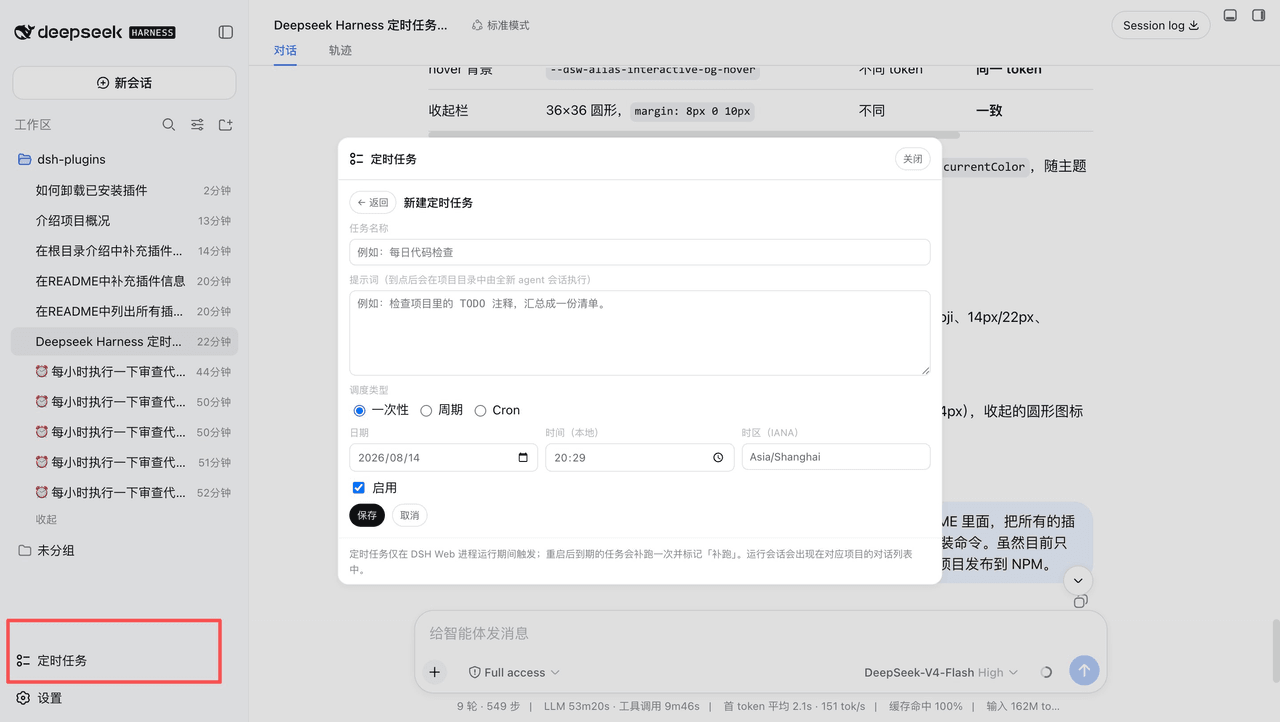Select Deepseek Harness 定时 conversation in sidebar
The image size is (1280, 722).
pos(124,341)
